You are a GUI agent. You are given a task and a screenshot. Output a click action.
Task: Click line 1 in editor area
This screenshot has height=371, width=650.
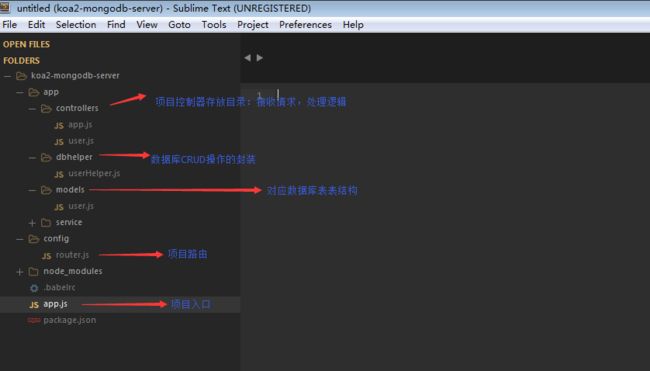point(445,95)
